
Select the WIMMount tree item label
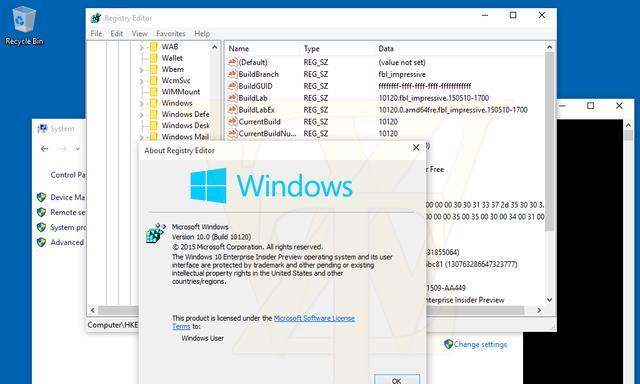[x=181, y=92]
